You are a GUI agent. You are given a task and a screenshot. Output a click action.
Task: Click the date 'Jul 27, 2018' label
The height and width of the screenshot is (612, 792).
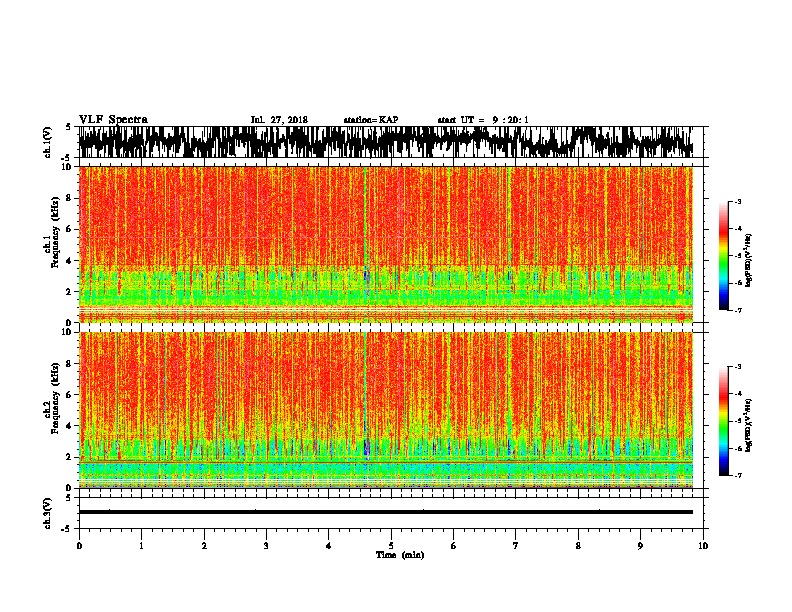(x=279, y=120)
